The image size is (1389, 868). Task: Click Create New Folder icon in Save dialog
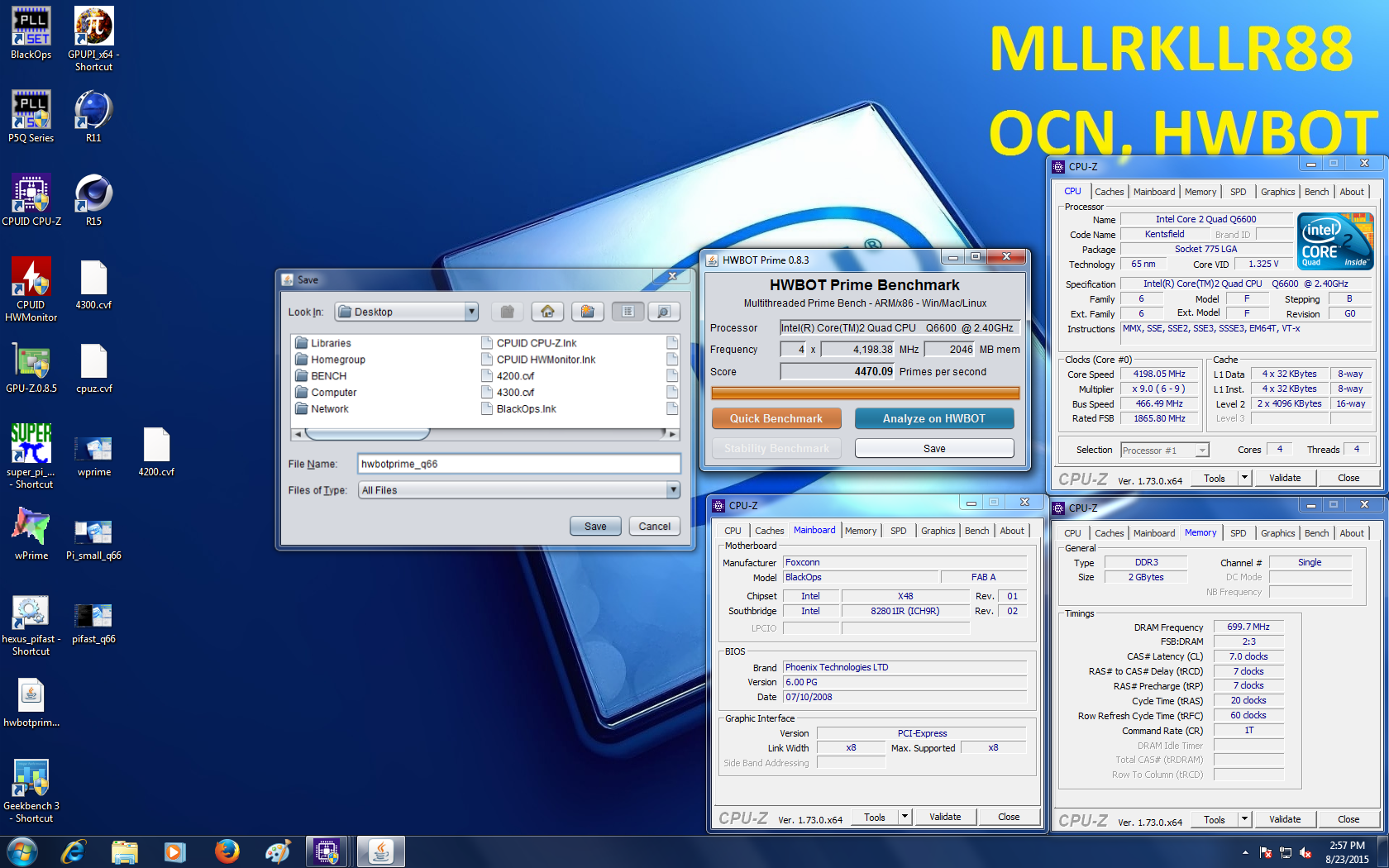(x=587, y=312)
